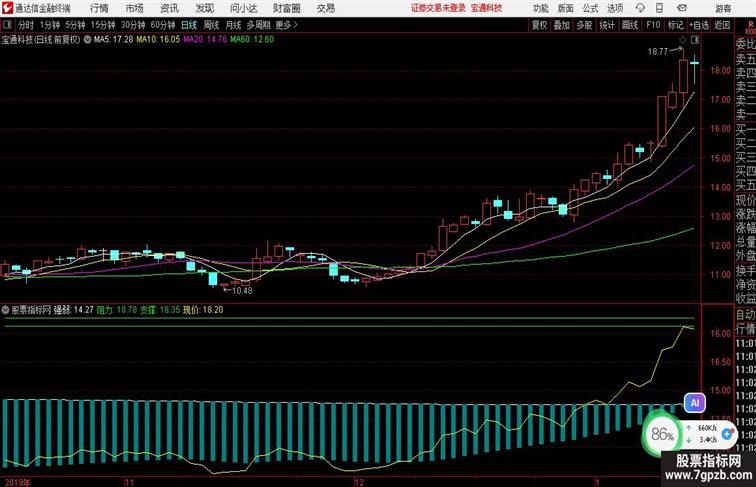Click the 阻力: 18.78 resistance value

click(x=117, y=310)
